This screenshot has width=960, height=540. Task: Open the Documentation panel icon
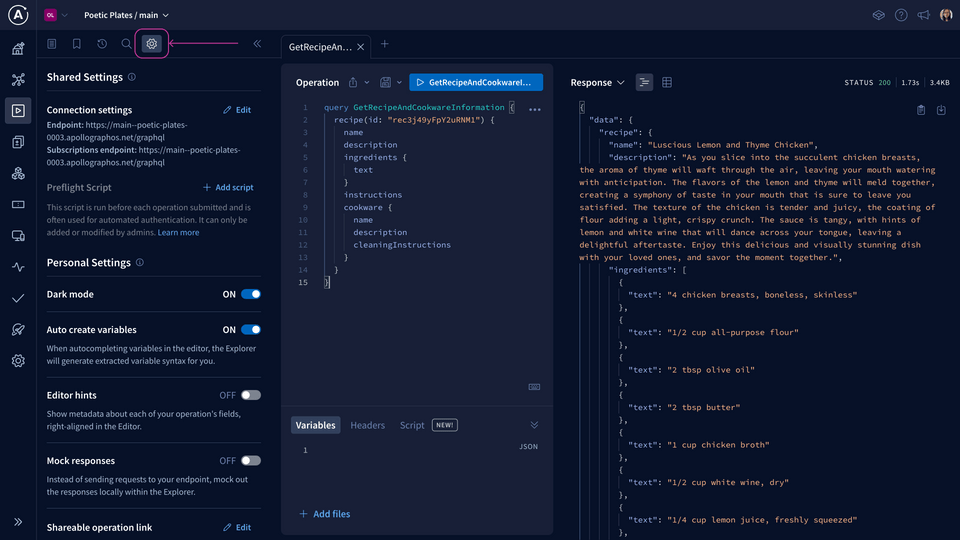coord(52,43)
